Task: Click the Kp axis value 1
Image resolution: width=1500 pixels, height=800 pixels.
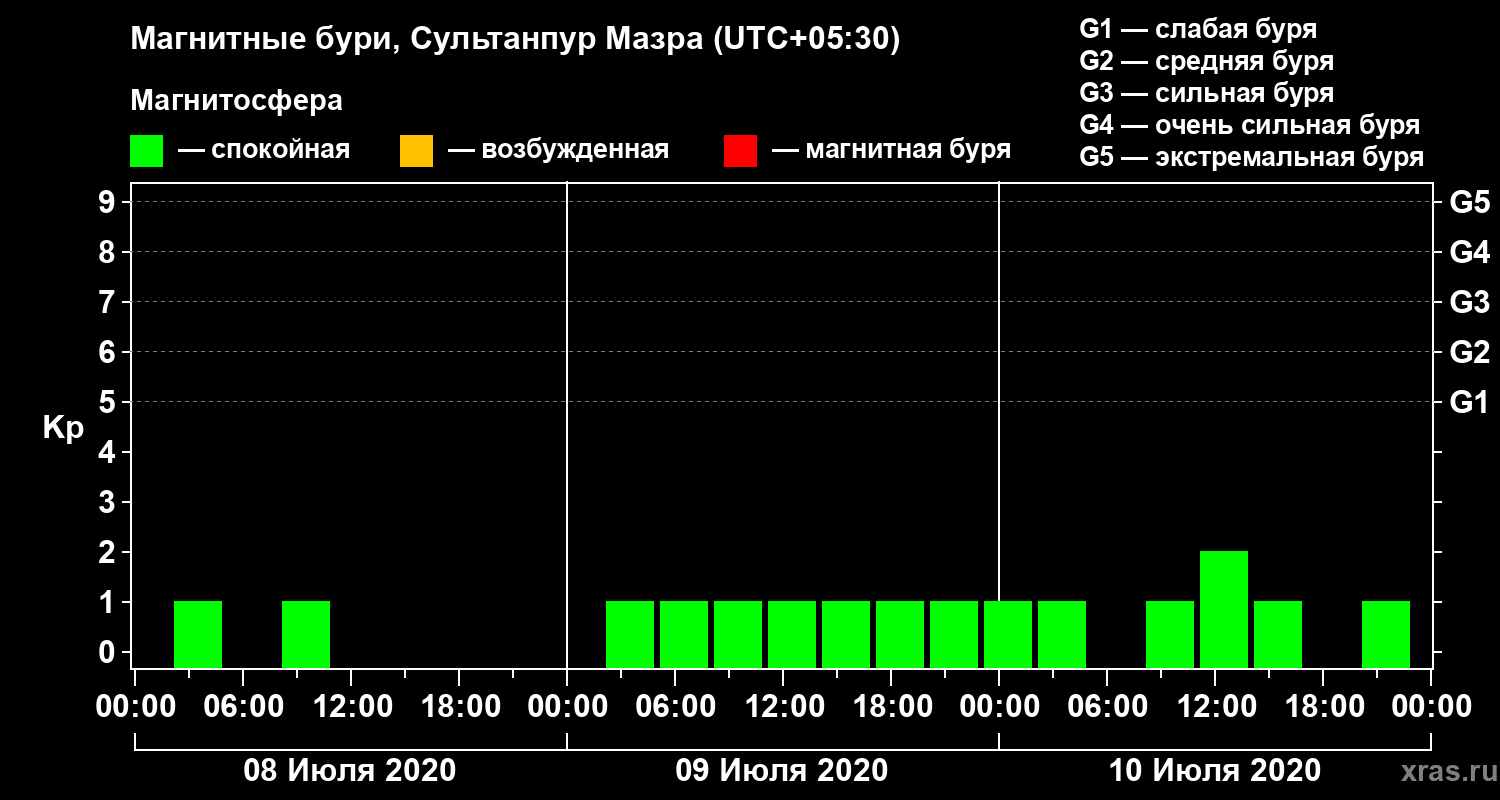Action: (109, 603)
